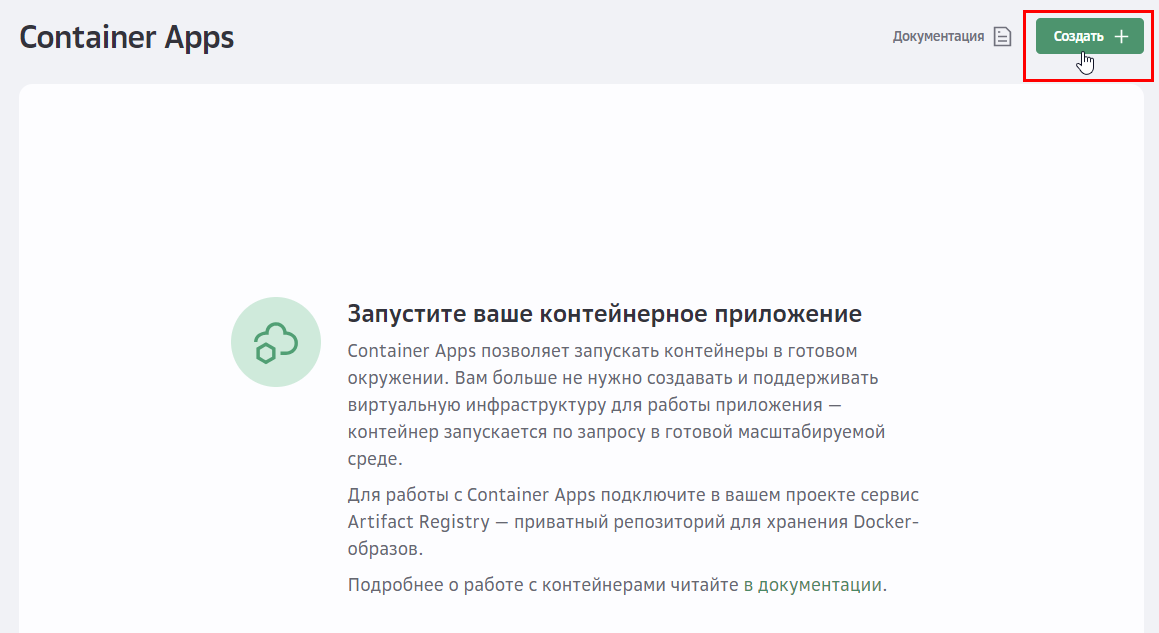
Task: Click the document page icon beside Документация
Action: point(1002,37)
